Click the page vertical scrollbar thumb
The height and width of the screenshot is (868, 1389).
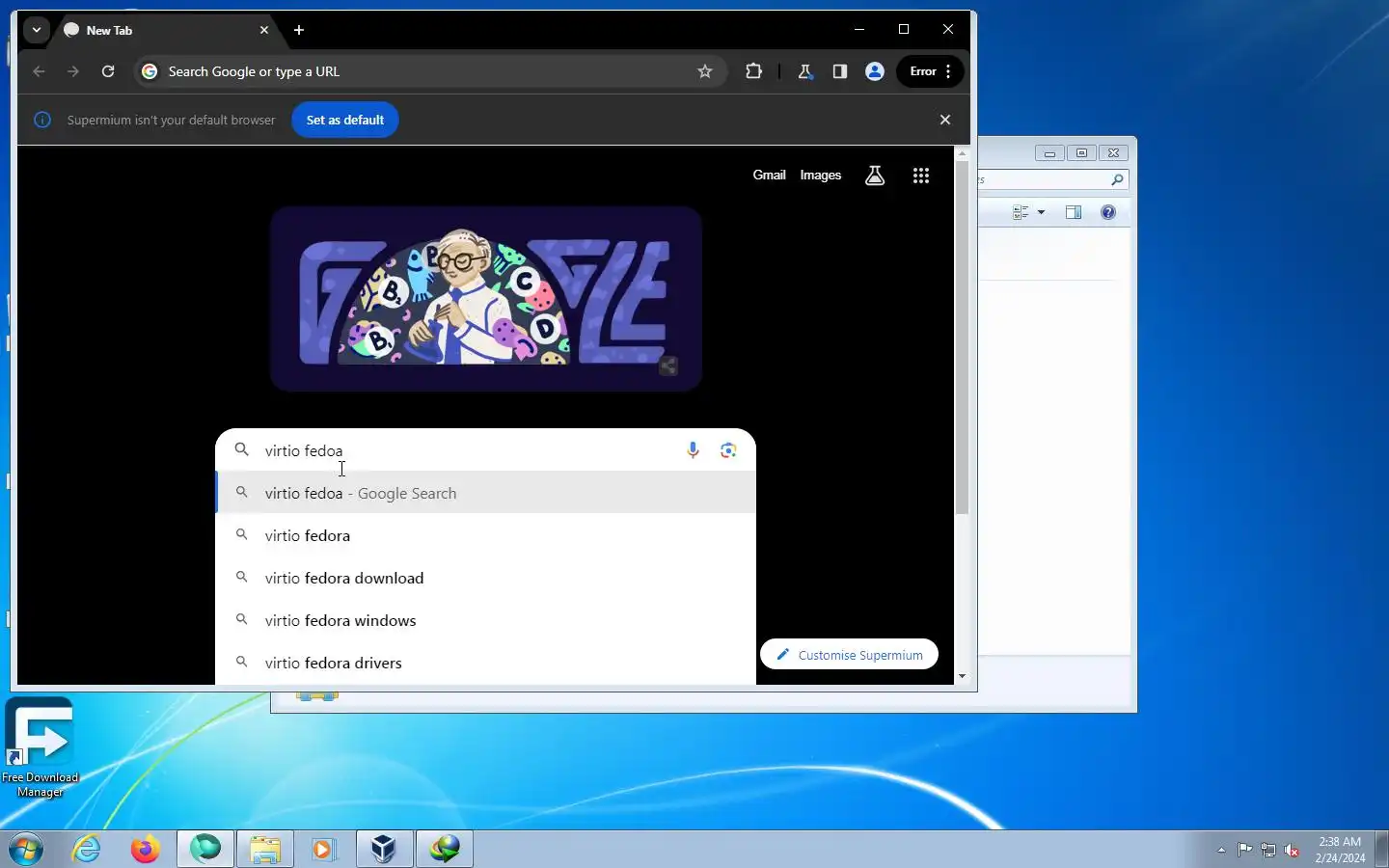(x=962, y=338)
